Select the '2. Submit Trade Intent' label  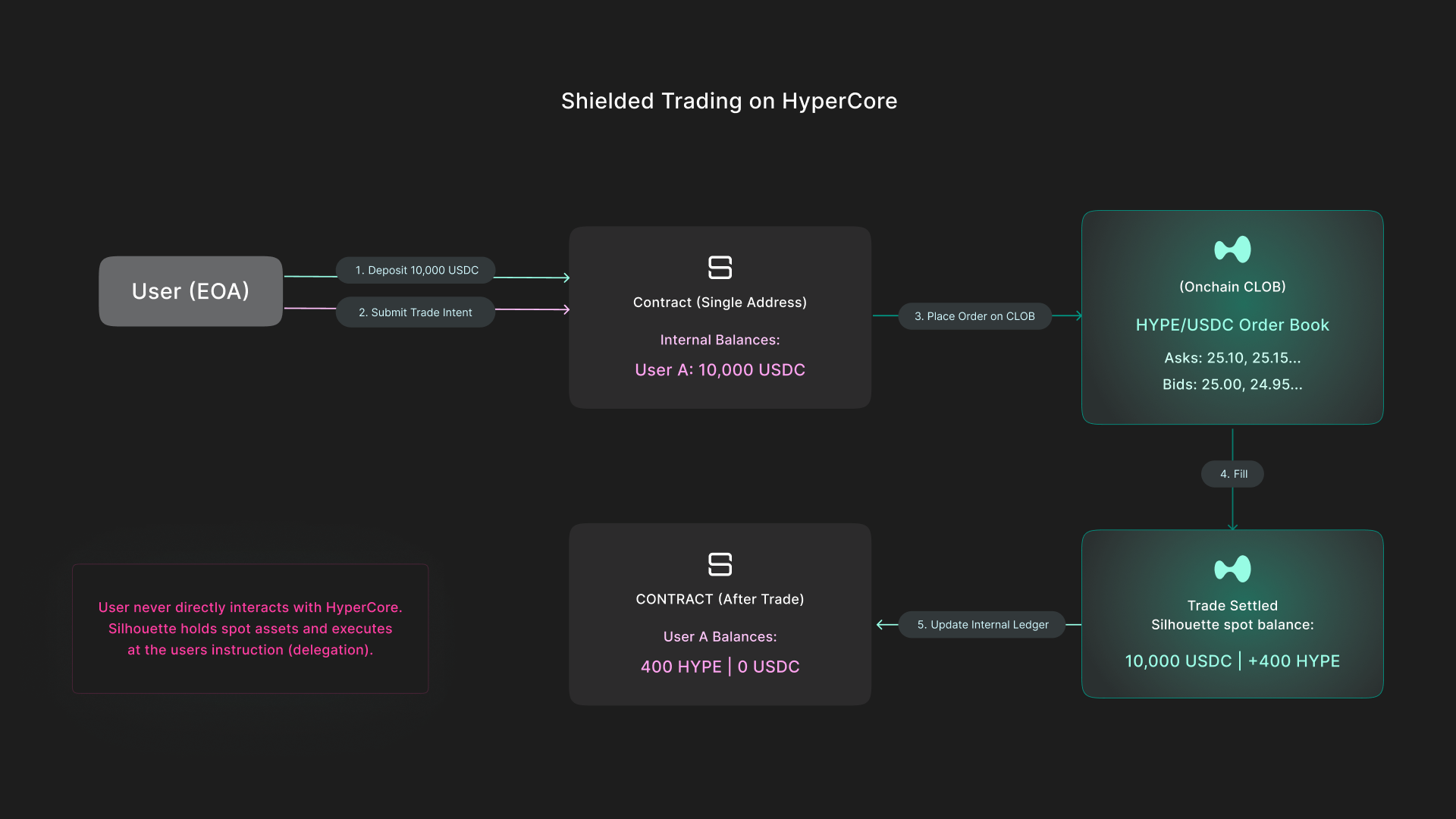click(415, 312)
